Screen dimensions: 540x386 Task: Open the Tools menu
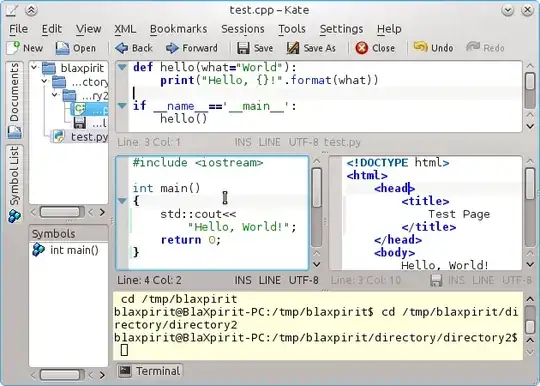point(292,29)
